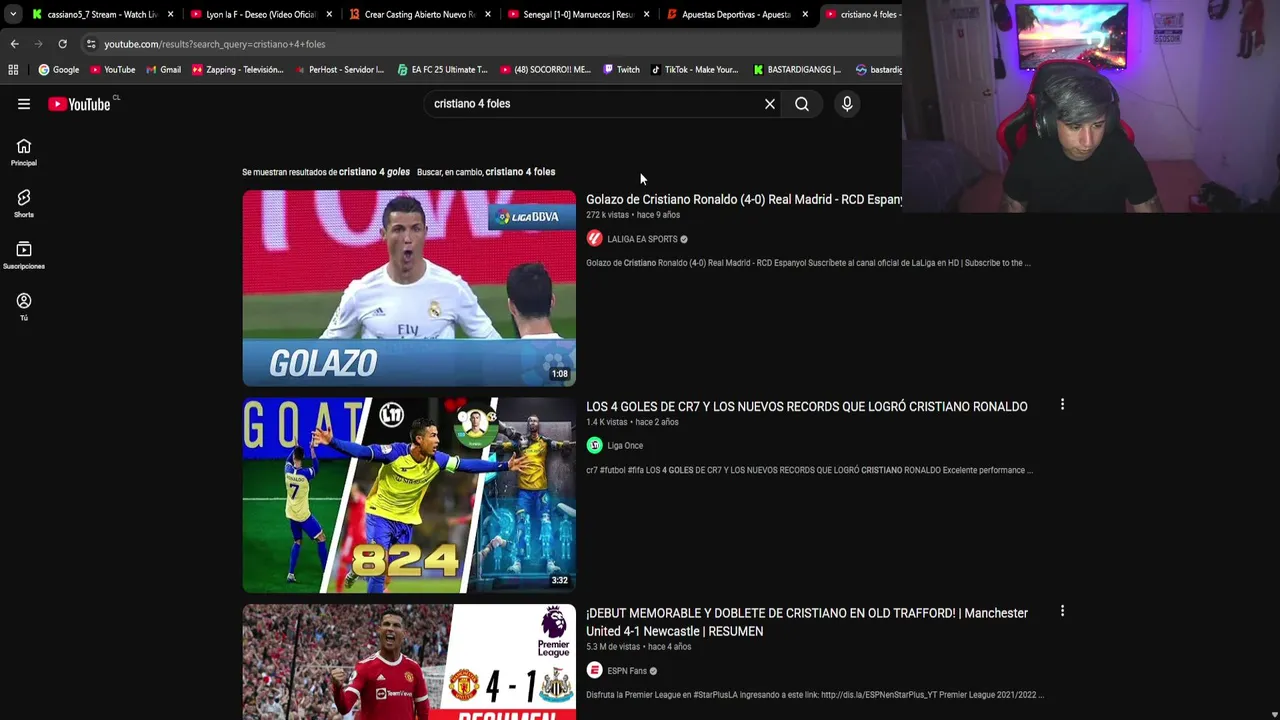1280x720 pixels.
Task: Click the '1.4 K vistas · hace 2 años' text
Action: 632,422
